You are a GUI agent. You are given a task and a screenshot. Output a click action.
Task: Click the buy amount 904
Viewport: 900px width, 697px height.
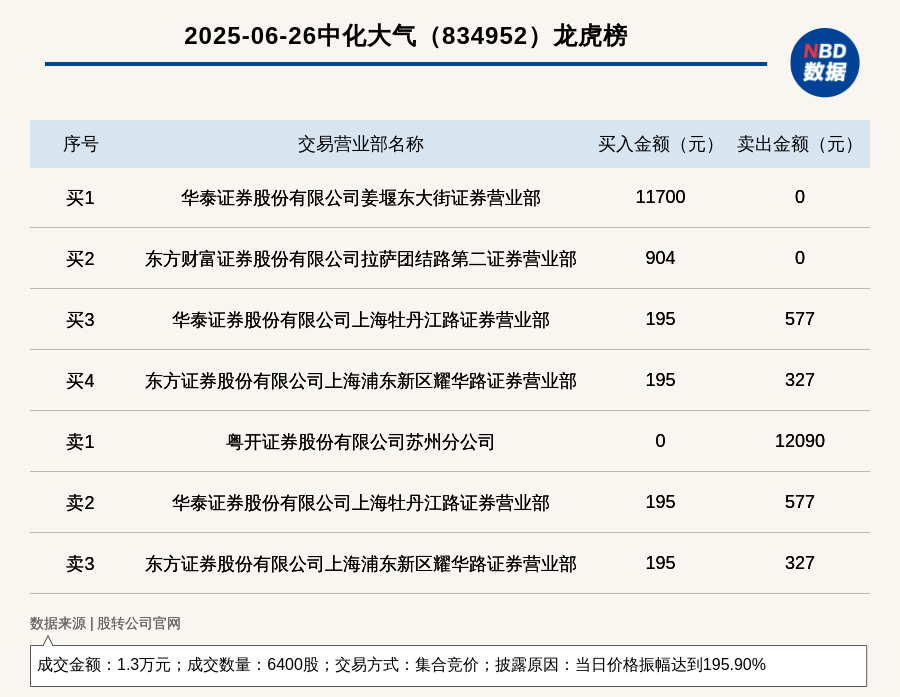[x=660, y=258]
